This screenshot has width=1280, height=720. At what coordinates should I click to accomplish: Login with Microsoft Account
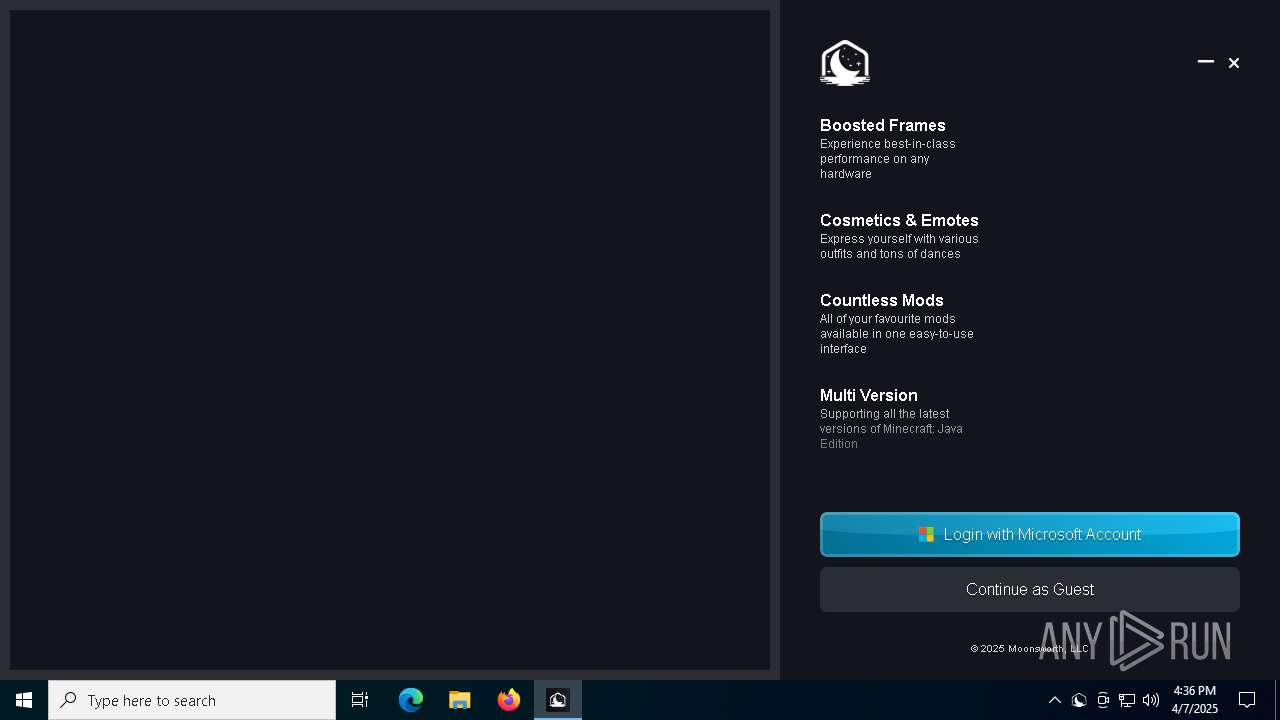click(x=1030, y=534)
